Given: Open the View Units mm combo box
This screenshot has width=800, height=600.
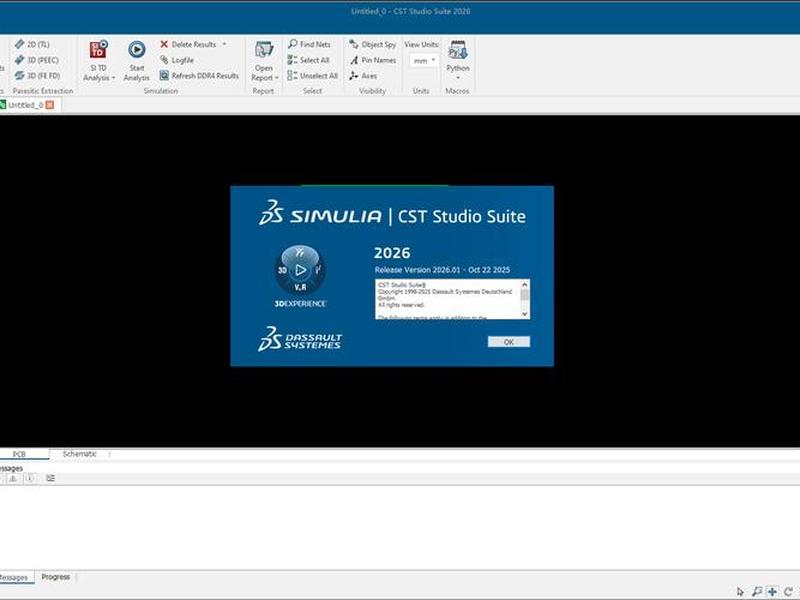Looking at the screenshot, I should [423, 61].
